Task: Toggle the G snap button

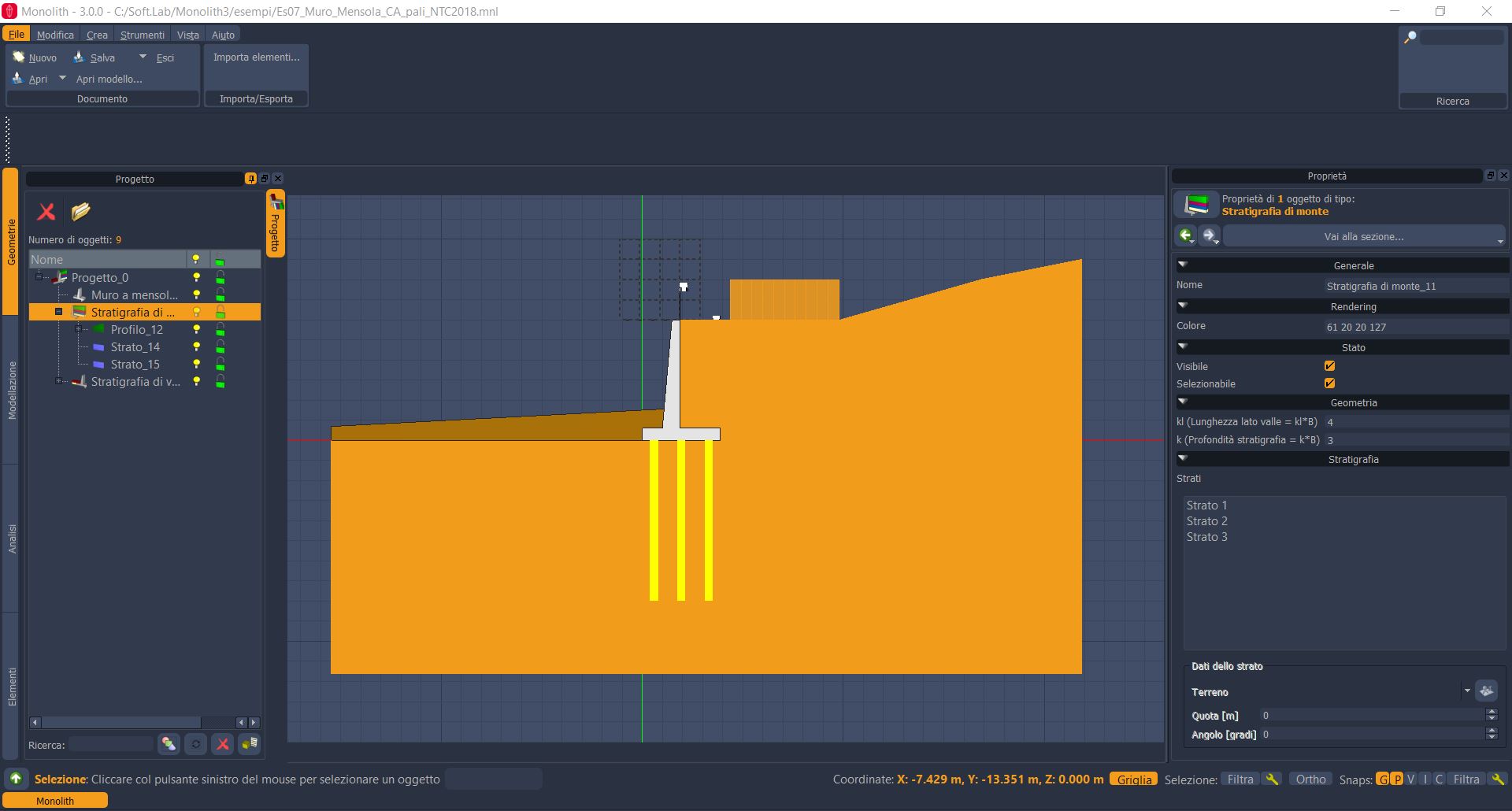Action: [1382, 779]
